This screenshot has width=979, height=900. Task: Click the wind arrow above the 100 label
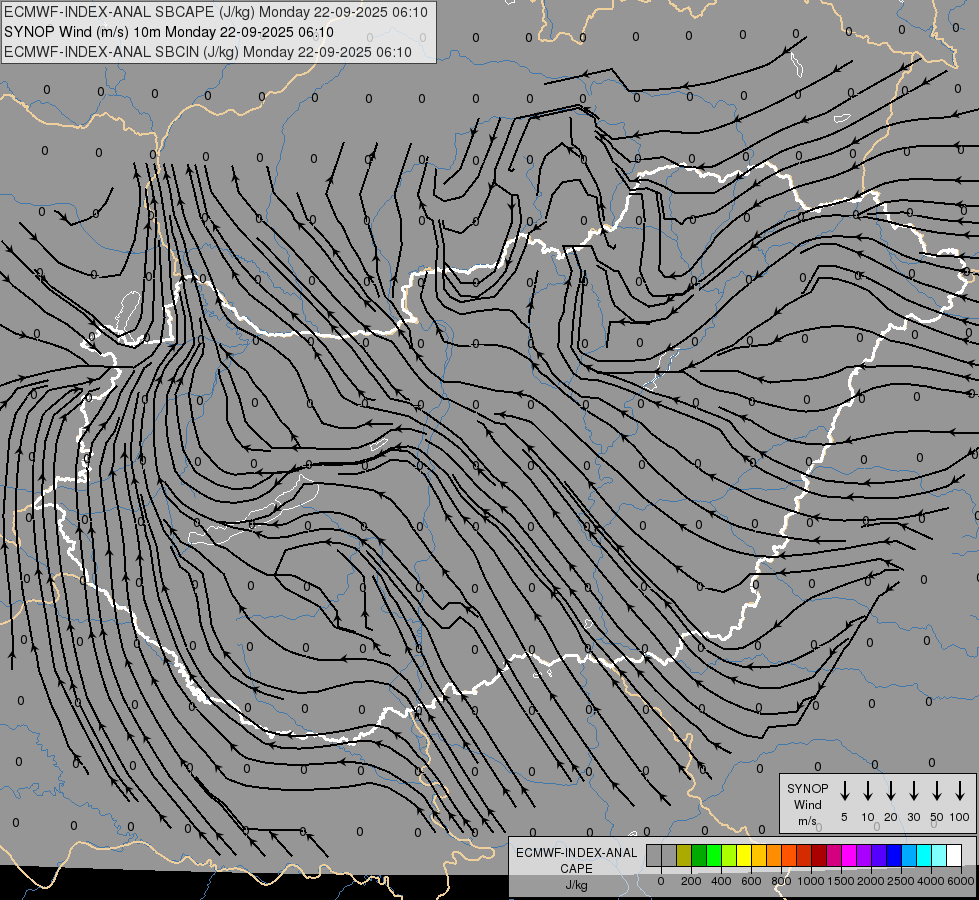click(x=960, y=791)
